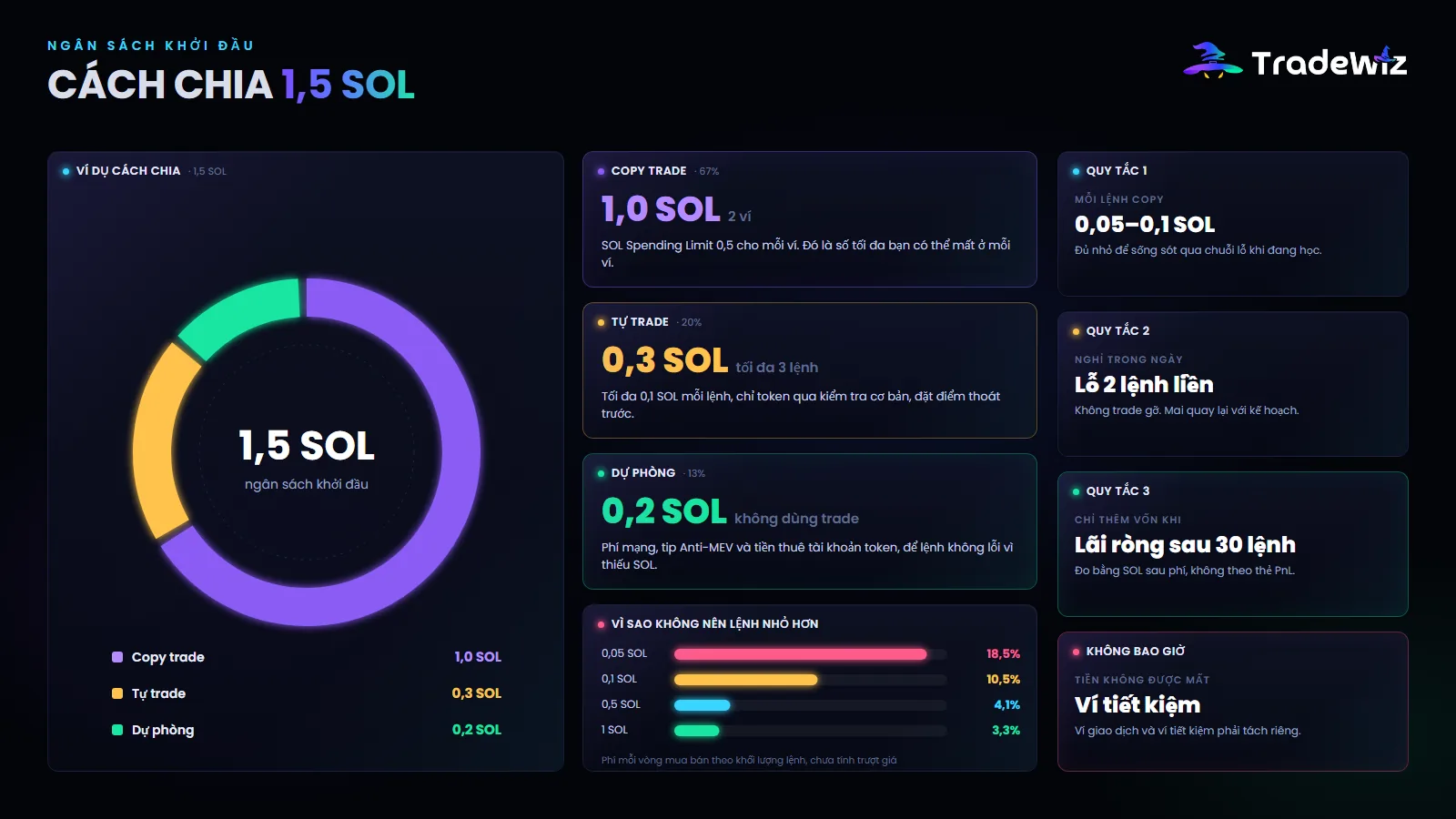Click the "Copy trade" legend label

[x=168, y=657]
